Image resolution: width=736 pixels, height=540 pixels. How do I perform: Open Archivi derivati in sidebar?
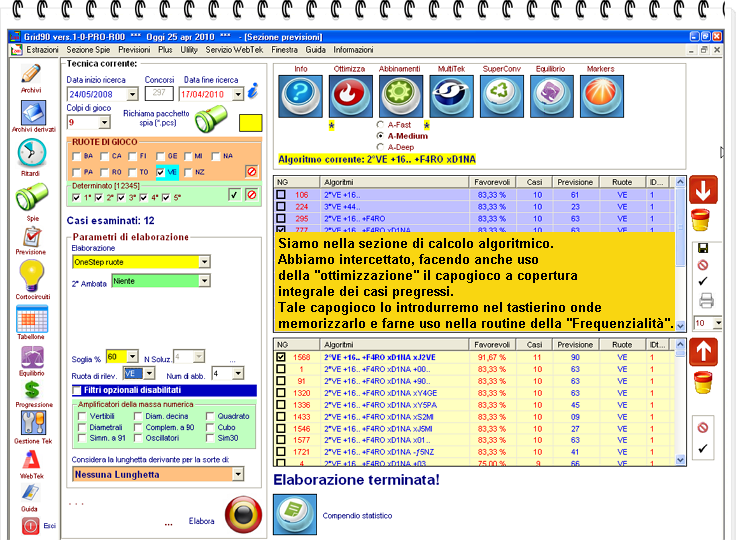[33, 113]
